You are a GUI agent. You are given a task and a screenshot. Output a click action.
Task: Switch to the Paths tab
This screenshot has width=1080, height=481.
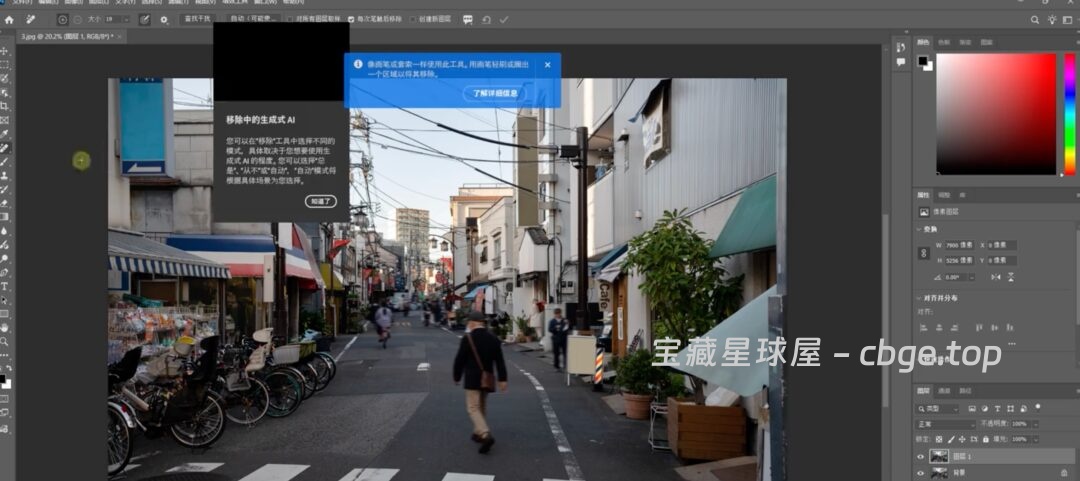(x=964, y=391)
